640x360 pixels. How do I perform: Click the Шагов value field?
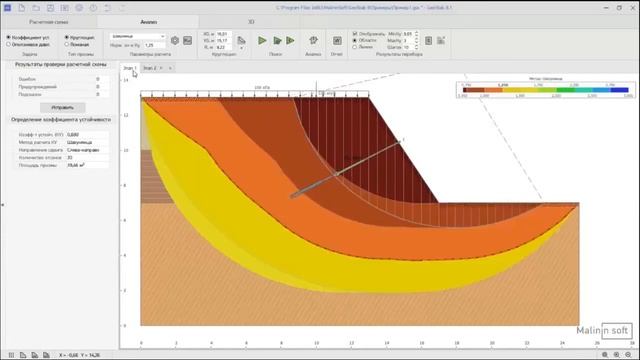(408, 47)
